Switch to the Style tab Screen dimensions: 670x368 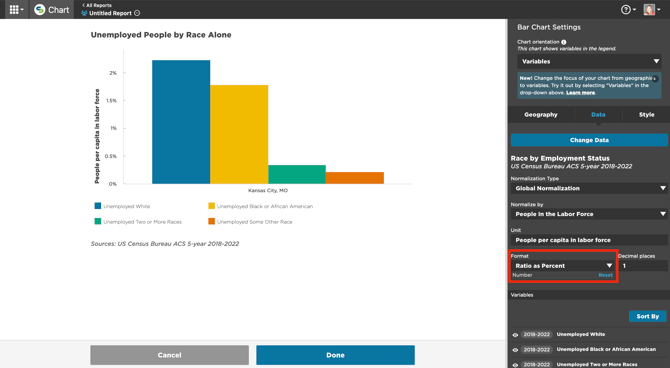click(646, 115)
